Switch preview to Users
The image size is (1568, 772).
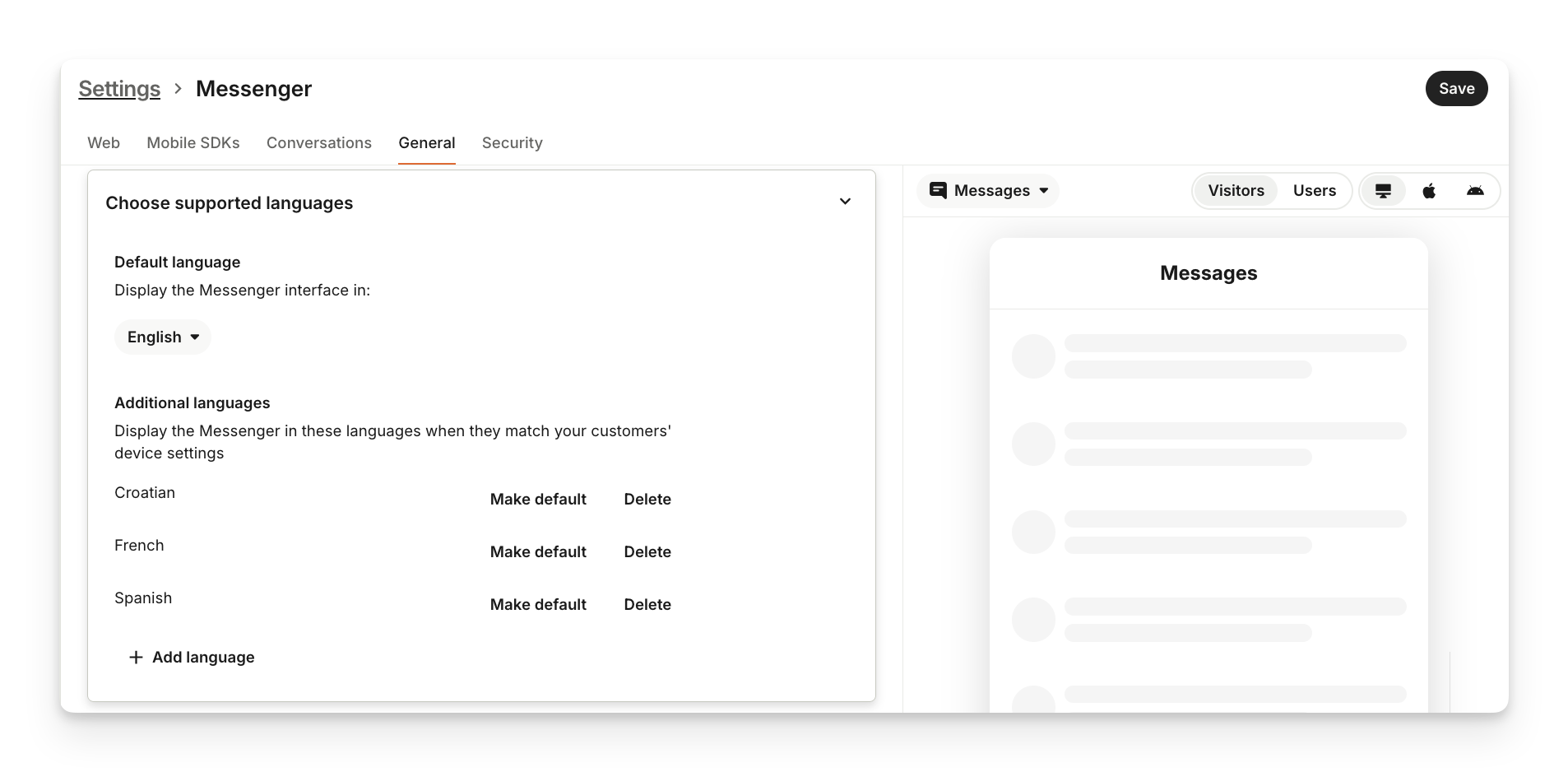1314,191
